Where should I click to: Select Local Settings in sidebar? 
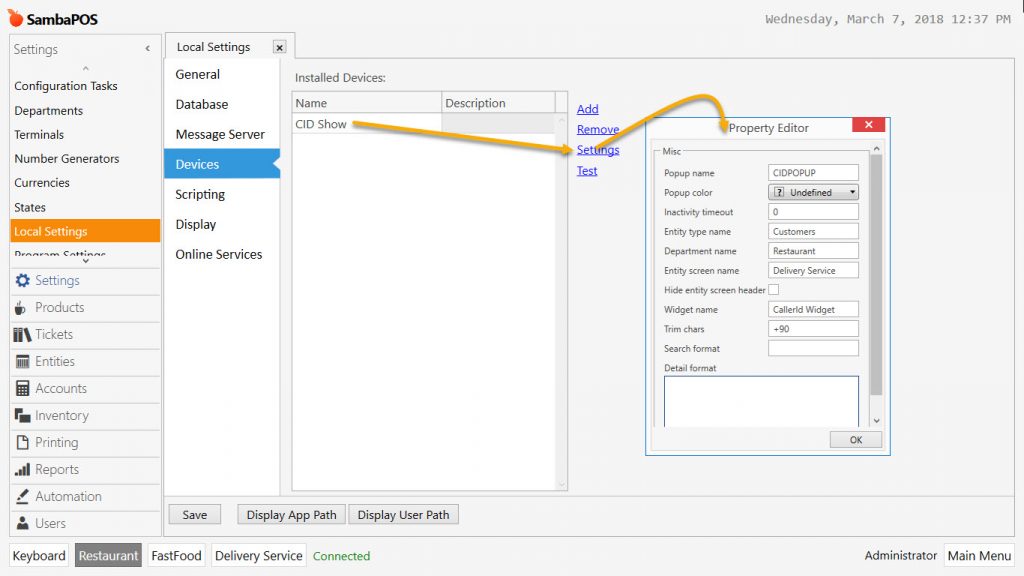85,231
